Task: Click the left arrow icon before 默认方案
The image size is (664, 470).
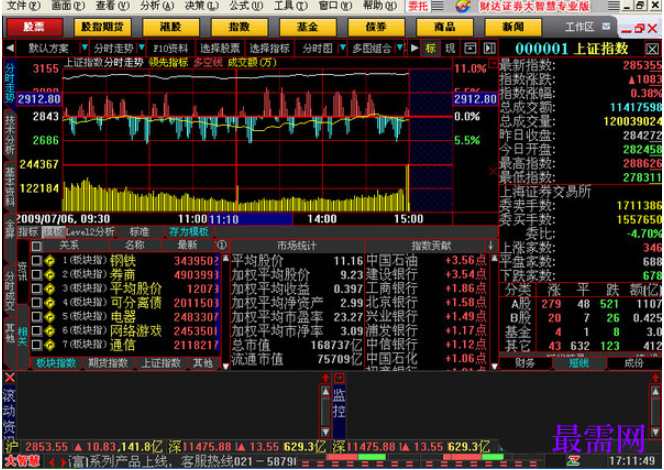Action: click(10, 48)
